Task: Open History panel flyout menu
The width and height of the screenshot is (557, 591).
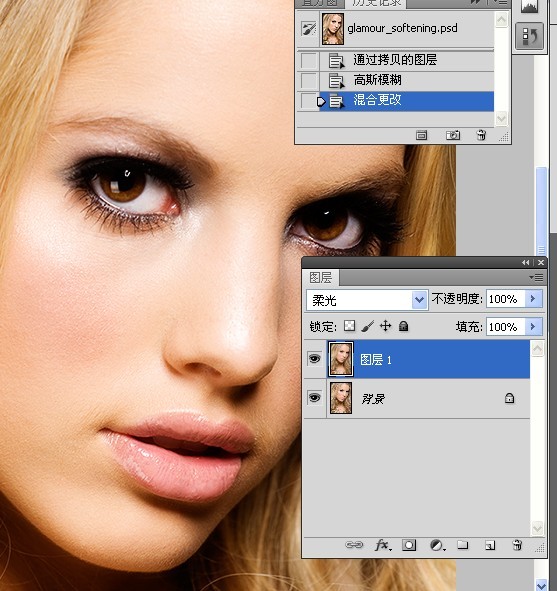Action: [x=502, y=2]
